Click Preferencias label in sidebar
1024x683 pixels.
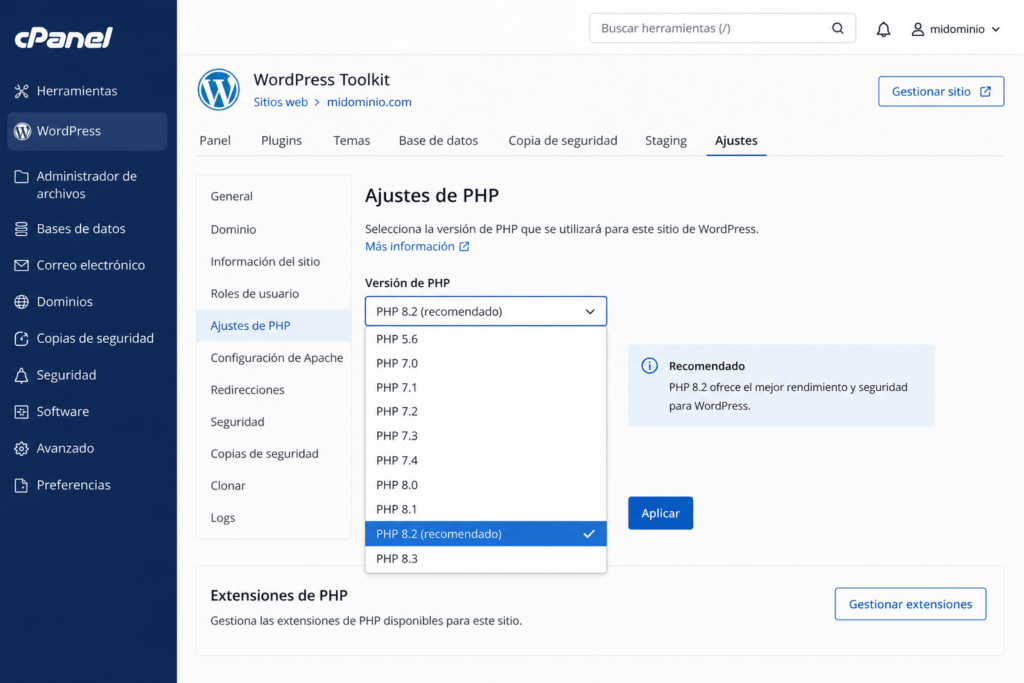pyautogui.click(x=74, y=485)
